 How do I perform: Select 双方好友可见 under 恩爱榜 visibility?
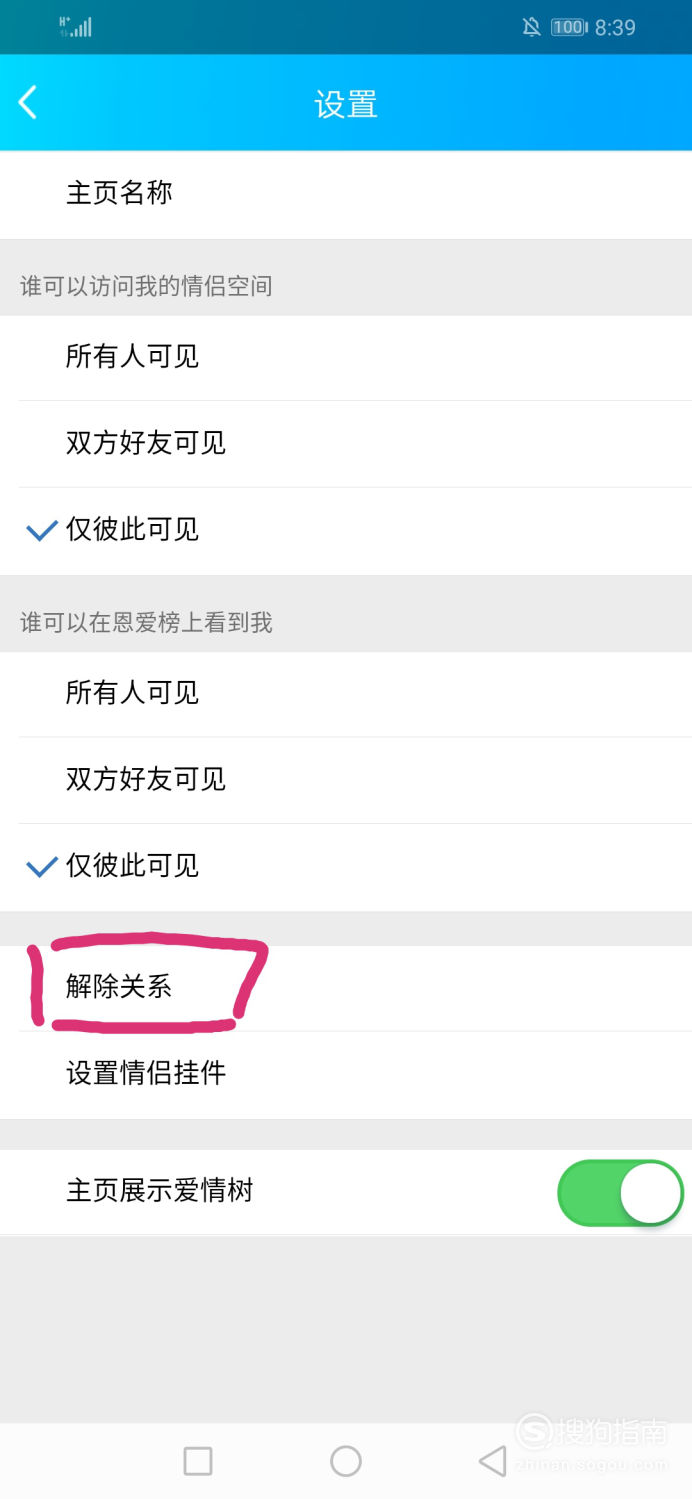(346, 780)
